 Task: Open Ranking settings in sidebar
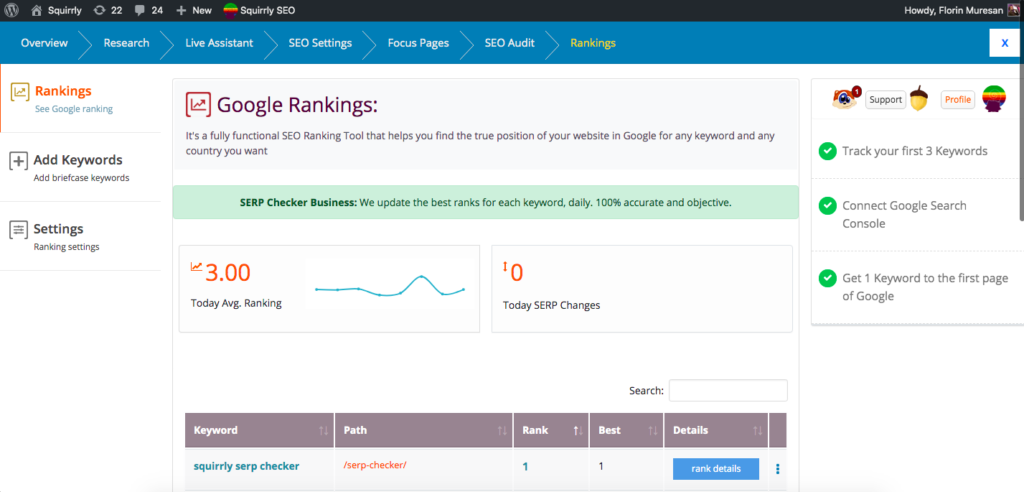pyautogui.click(x=66, y=247)
